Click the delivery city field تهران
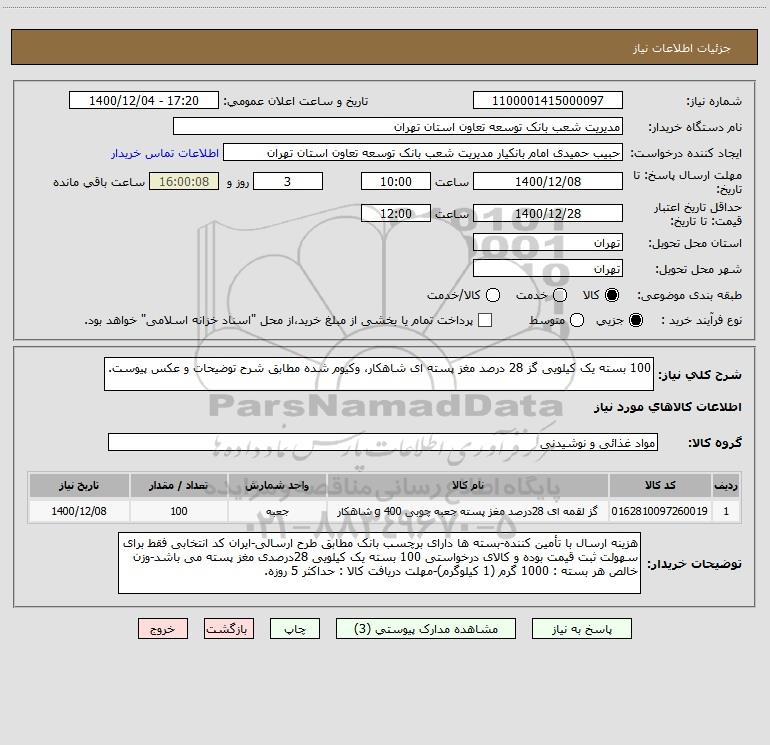This screenshot has height=745, width=770. (548, 269)
